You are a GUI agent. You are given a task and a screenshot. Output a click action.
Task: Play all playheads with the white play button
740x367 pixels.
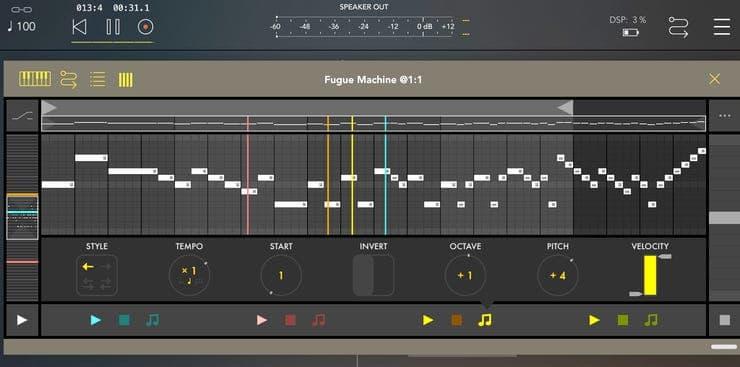tap(22, 320)
